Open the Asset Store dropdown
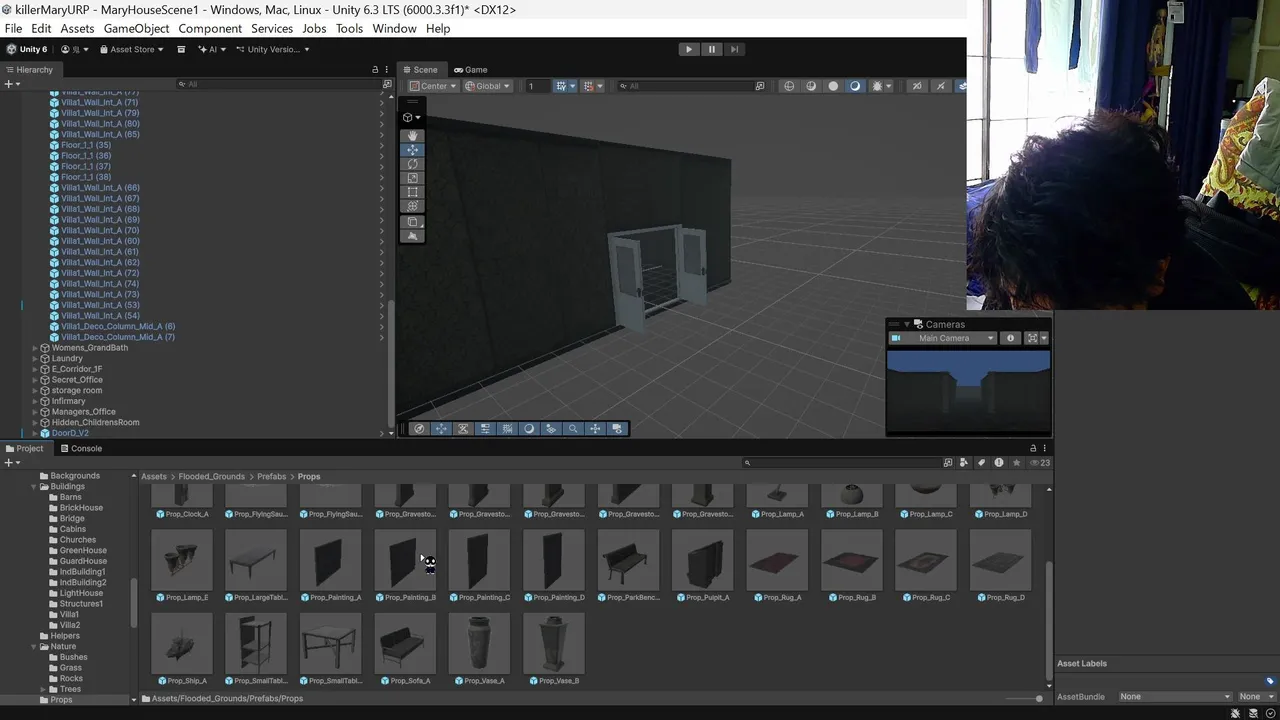 [x=131, y=49]
